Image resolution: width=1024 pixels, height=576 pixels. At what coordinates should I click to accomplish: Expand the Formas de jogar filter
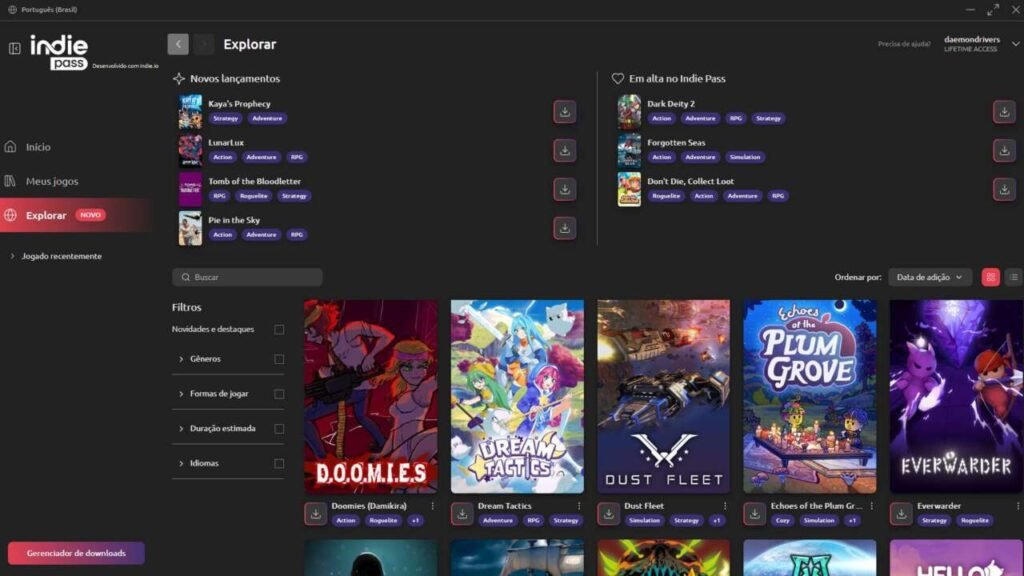tap(181, 394)
